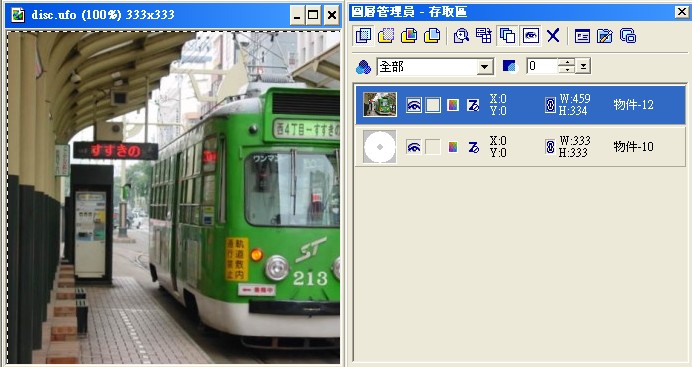Click the folder-with-pencil edit icon
The height and width of the screenshot is (367, 692).
coord(605,36)
